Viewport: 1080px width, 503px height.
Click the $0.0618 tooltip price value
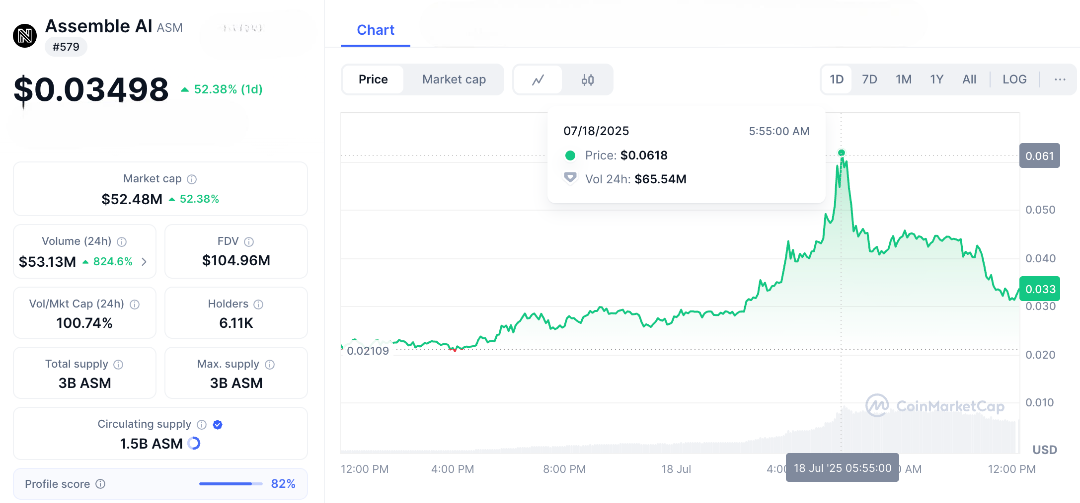point(644,155)
